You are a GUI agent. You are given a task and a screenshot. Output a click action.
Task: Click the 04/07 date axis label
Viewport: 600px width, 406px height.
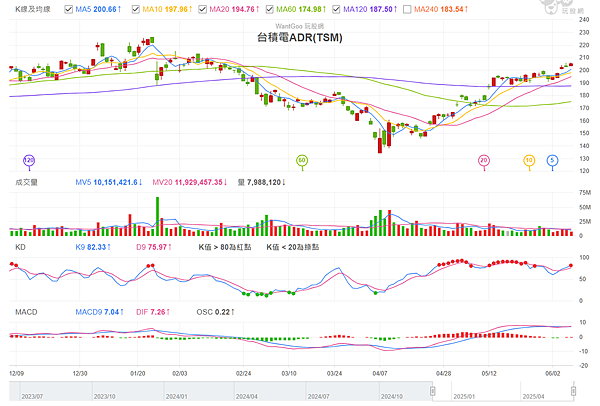(380, 373)
